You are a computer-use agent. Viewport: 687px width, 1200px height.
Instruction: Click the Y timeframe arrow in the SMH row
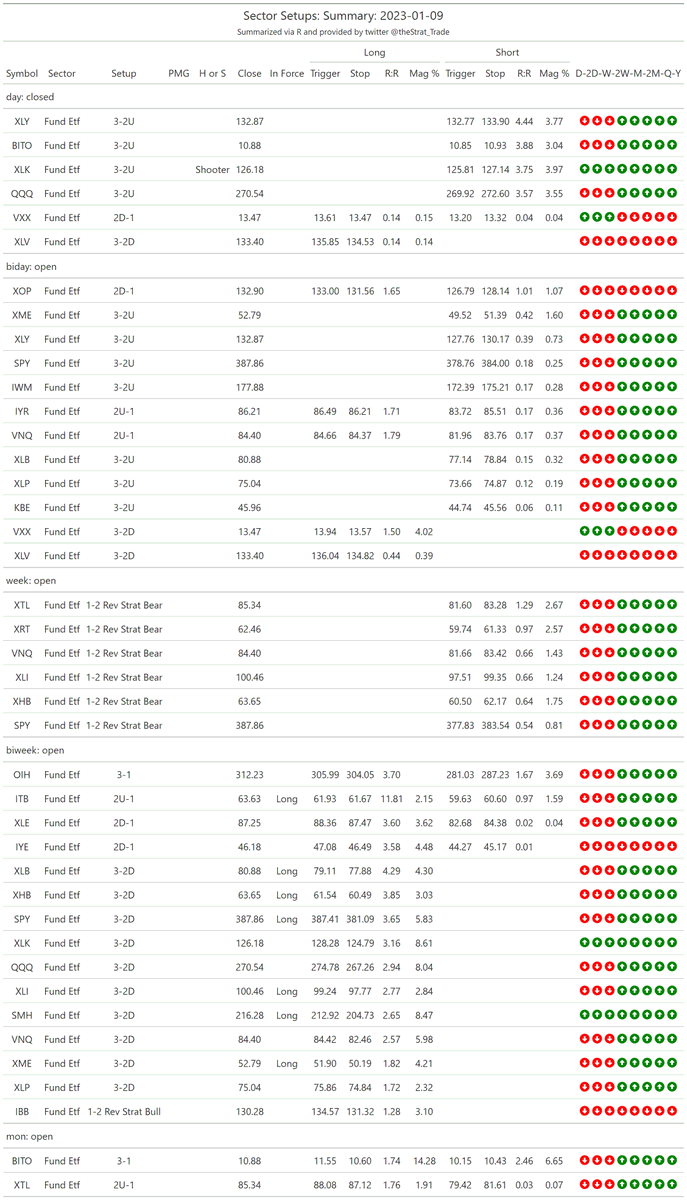[x=674, y=1015]
